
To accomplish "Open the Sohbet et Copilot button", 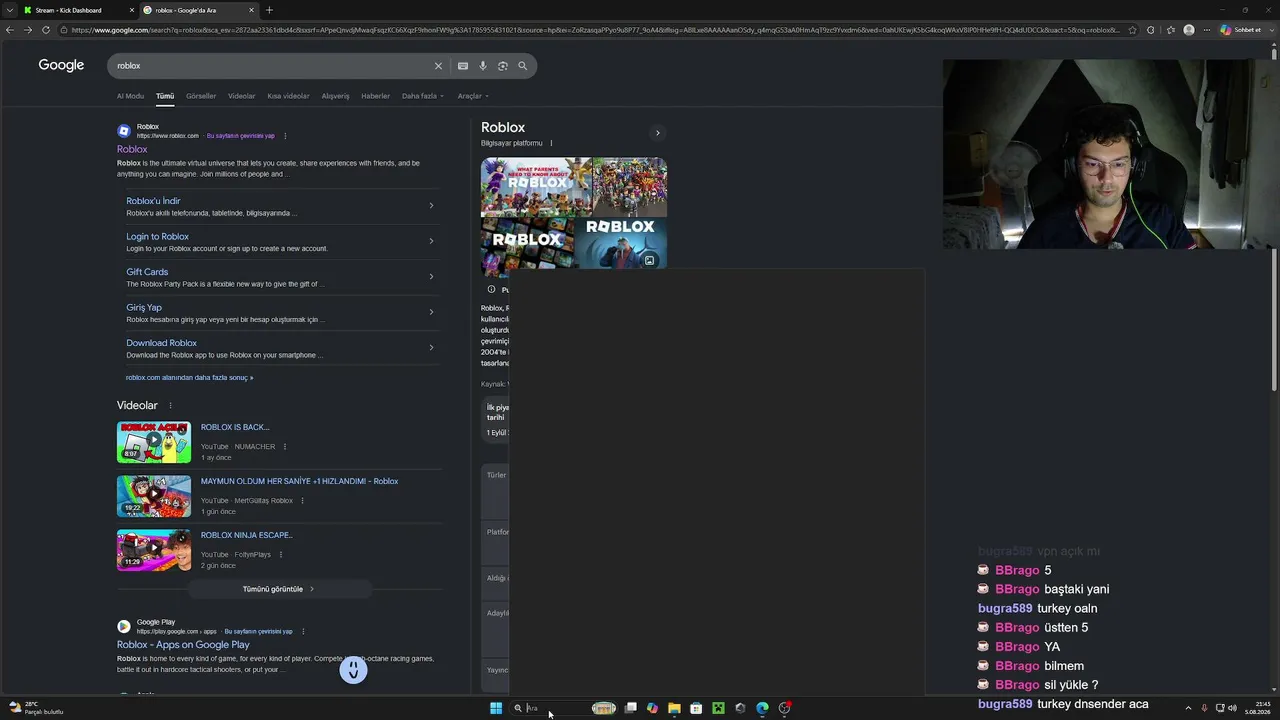I will tap(1240, 30).
